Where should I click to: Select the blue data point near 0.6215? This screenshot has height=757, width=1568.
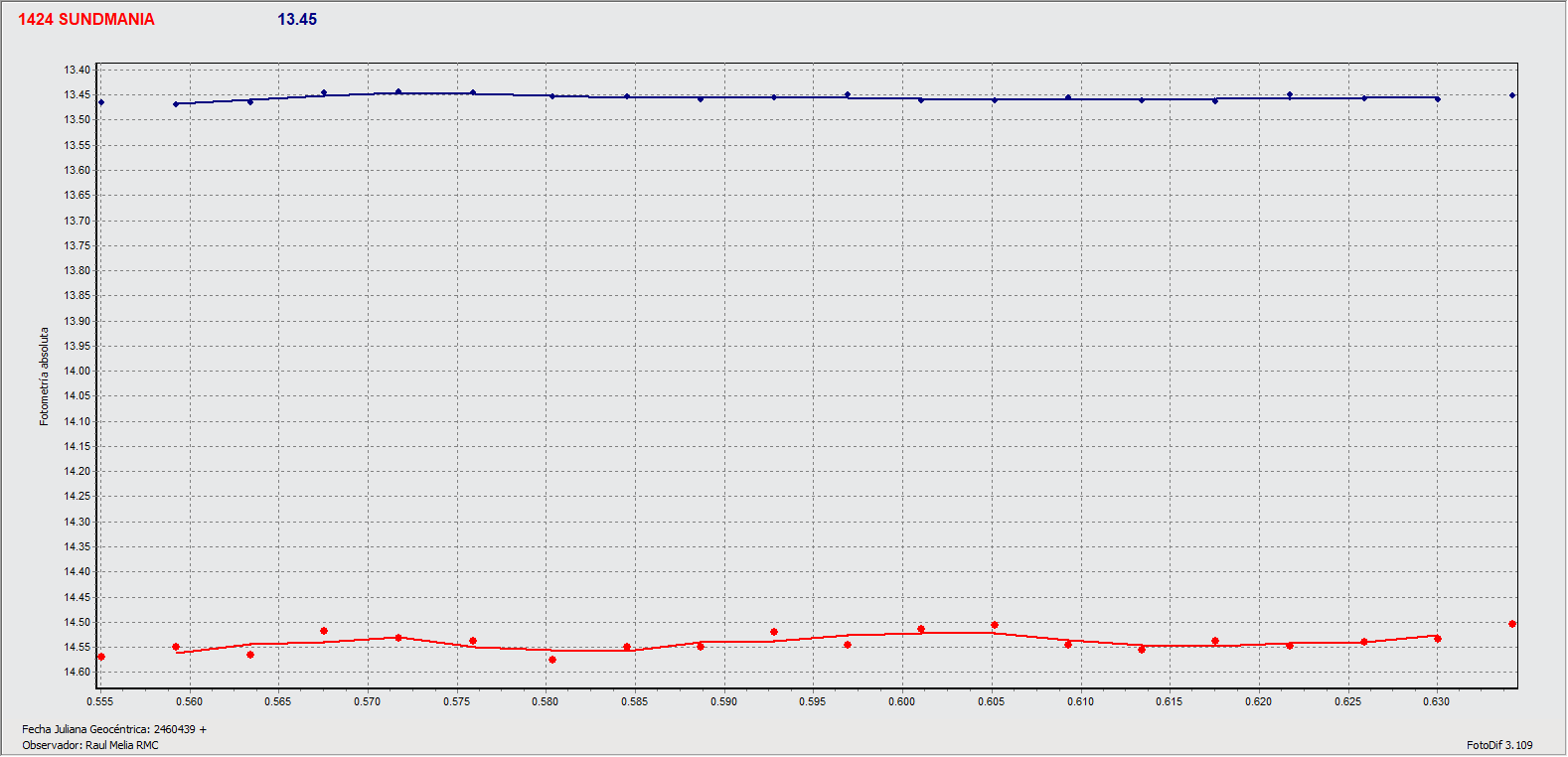tap(1290, 94)
